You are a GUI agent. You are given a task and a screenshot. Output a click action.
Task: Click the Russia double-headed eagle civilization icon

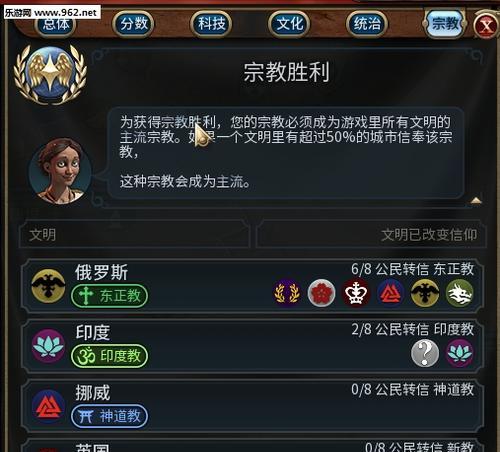(x=48, y=286)
